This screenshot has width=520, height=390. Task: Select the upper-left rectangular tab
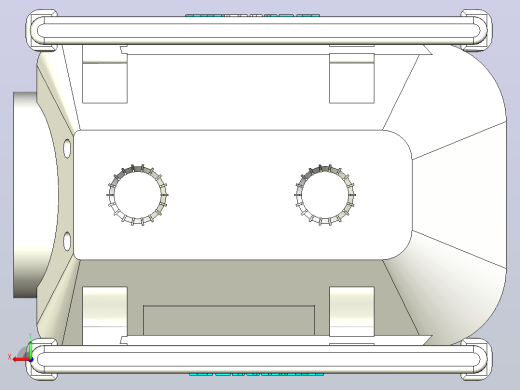click(x=105, y=74)
